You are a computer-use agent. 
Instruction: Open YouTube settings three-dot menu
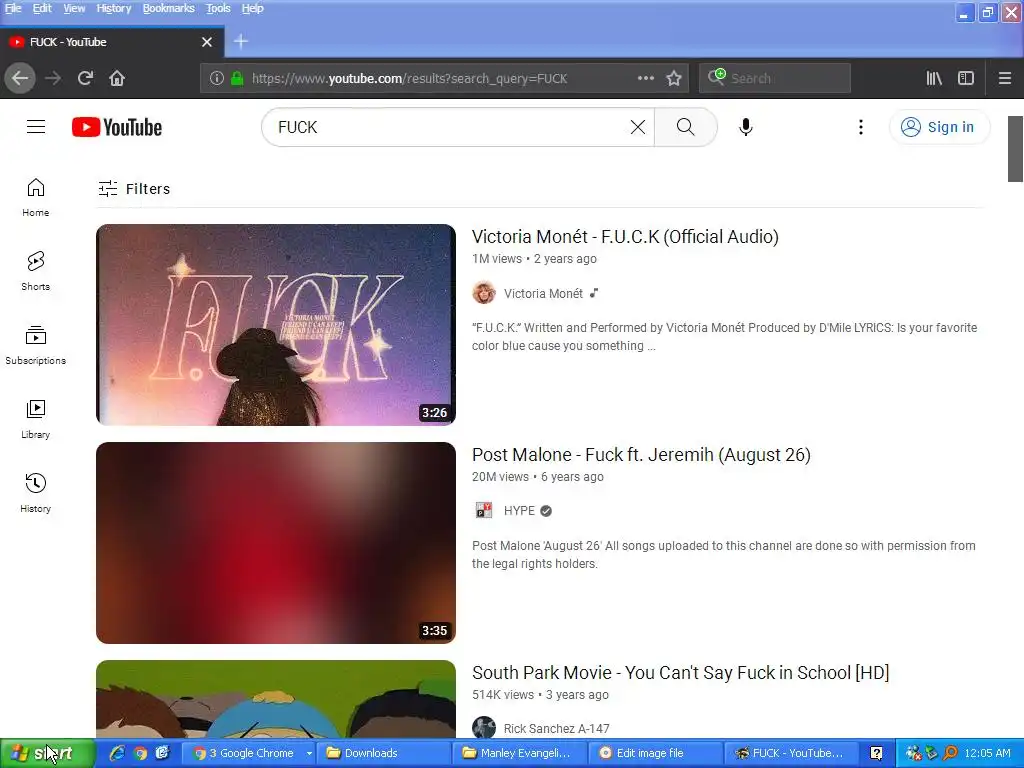click(861, 127)
